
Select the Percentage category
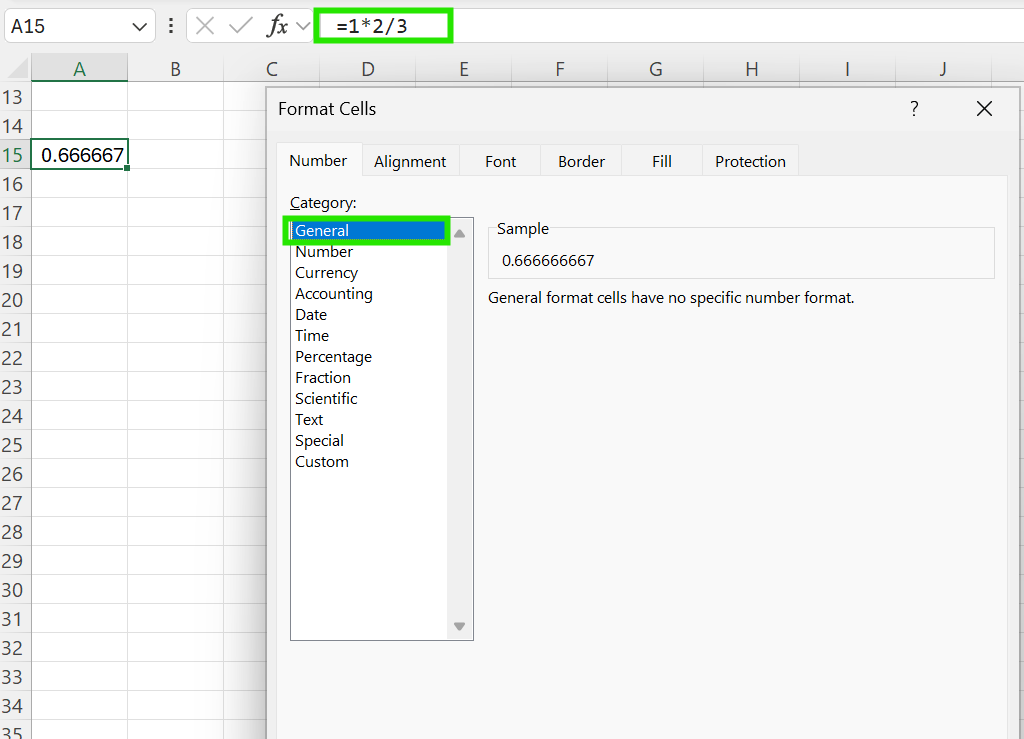pyautogui.click(x=333, y=356)
